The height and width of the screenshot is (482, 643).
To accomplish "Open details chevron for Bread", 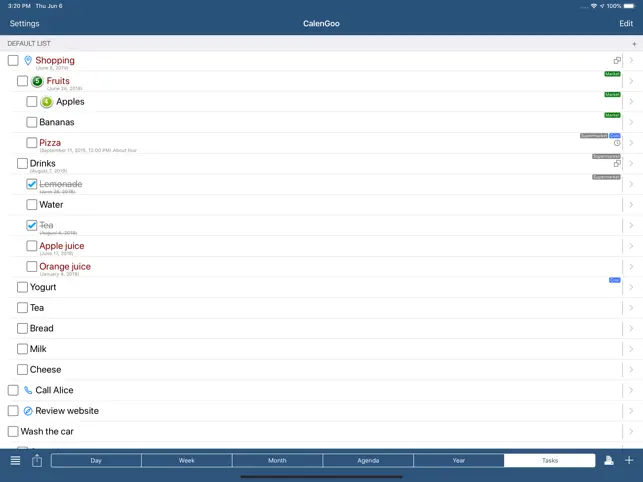I will (x=632, y=328).
